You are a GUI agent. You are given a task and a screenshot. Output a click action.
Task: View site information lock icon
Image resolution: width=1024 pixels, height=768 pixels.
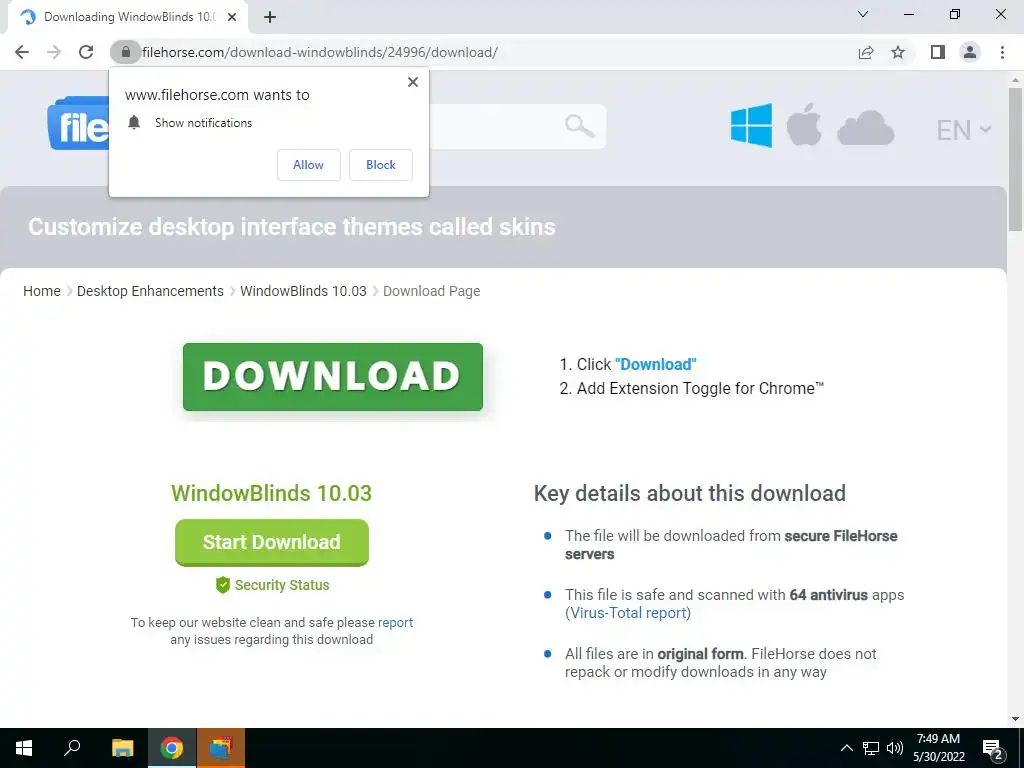coord(126,52)
